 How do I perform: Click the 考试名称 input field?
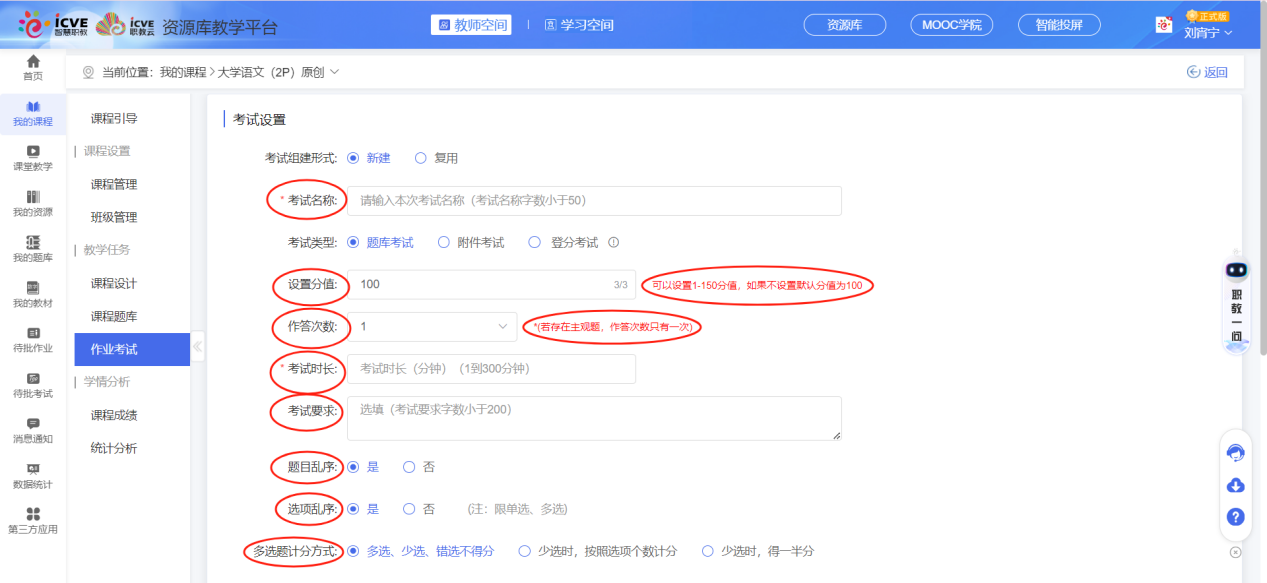click(x=594, y=200)
